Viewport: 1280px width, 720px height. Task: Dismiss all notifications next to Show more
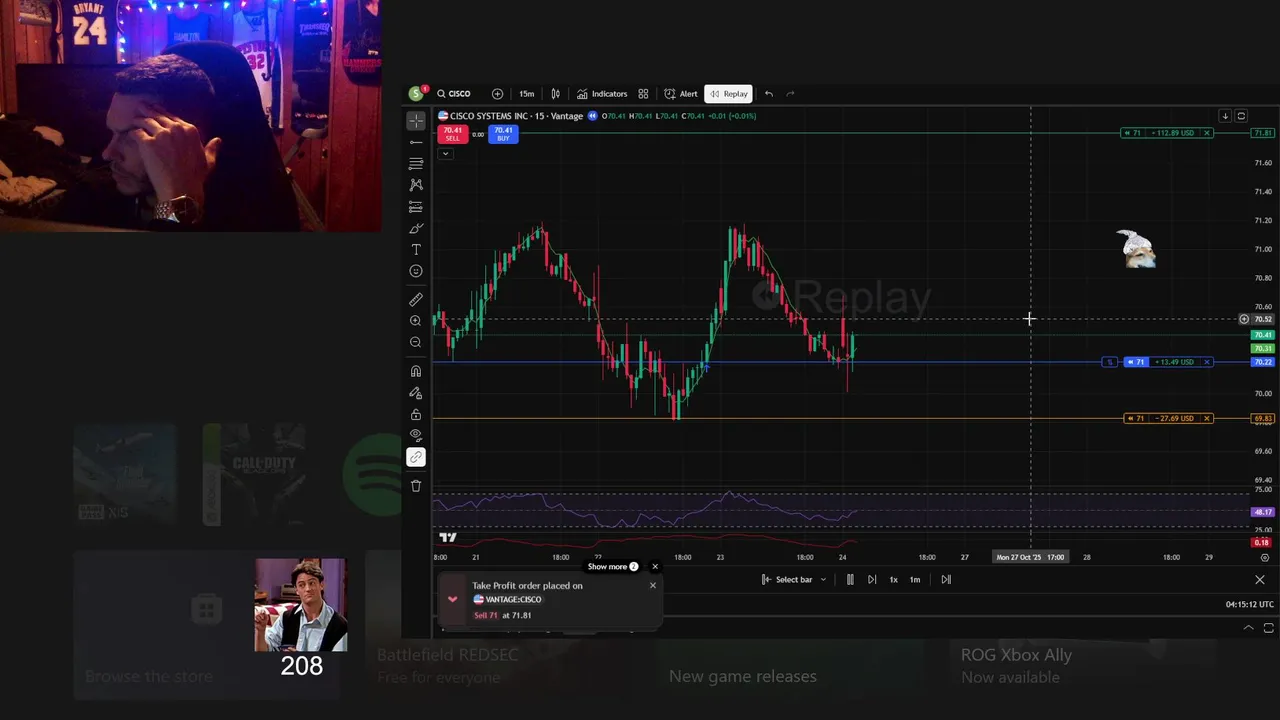(x=655, y=567)
